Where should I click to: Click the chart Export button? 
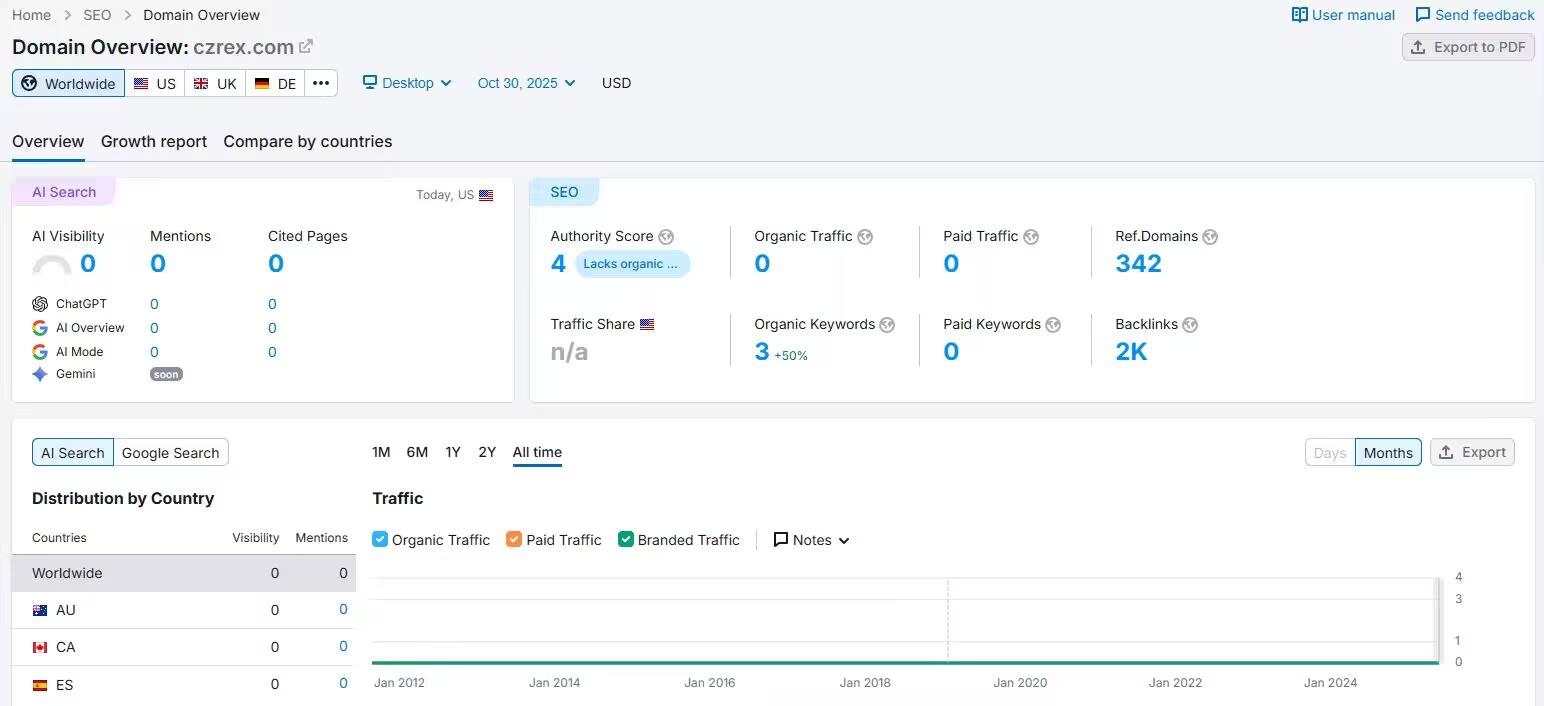(1472, 452)
